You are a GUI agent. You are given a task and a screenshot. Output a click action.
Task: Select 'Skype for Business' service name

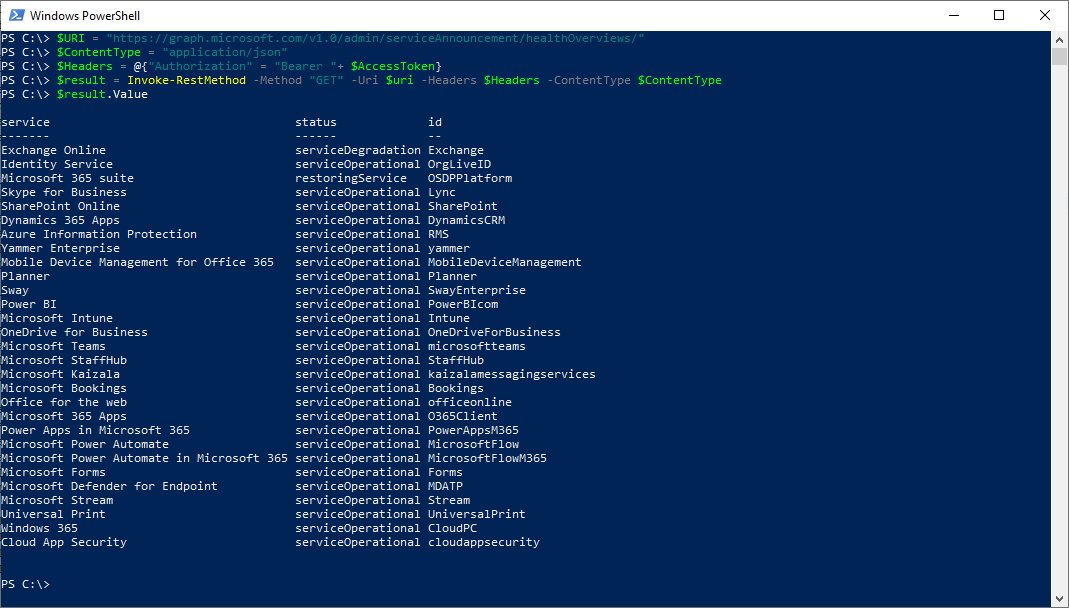click(64, 192)
